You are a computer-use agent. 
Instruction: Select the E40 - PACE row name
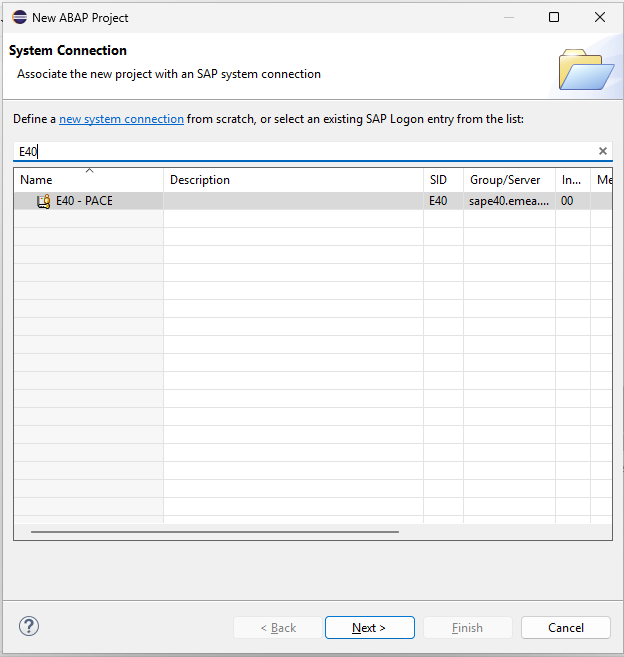pyautogui.click(x=84, y=201)
